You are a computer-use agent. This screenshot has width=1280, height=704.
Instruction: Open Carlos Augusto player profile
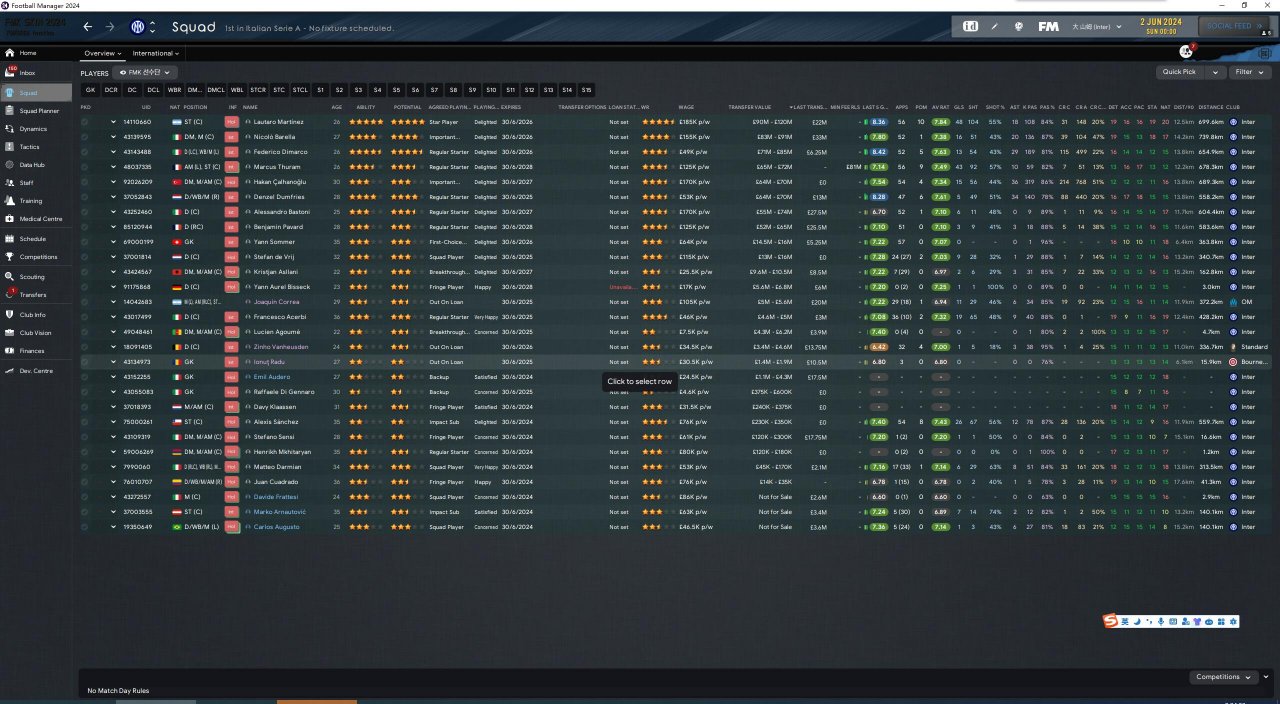[x=277, y=527]
